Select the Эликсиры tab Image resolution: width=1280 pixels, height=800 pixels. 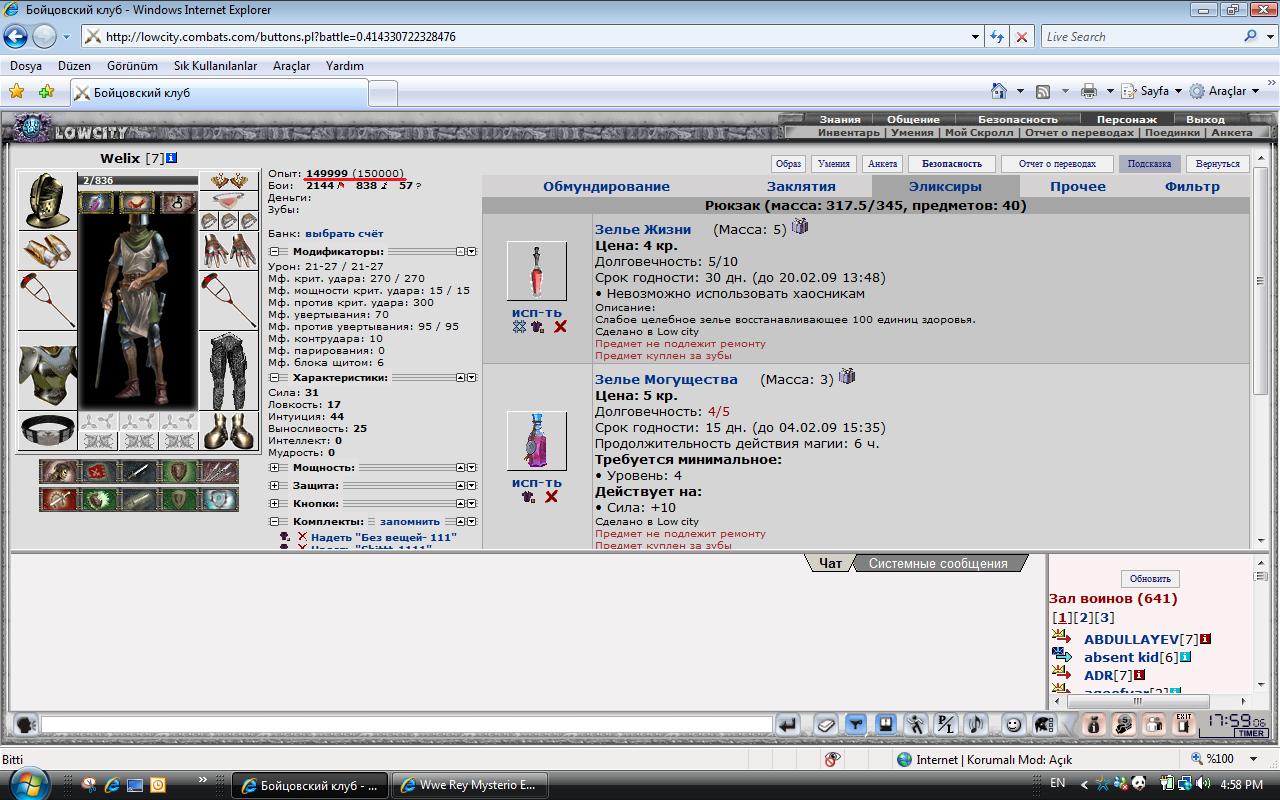pos(945,186)
